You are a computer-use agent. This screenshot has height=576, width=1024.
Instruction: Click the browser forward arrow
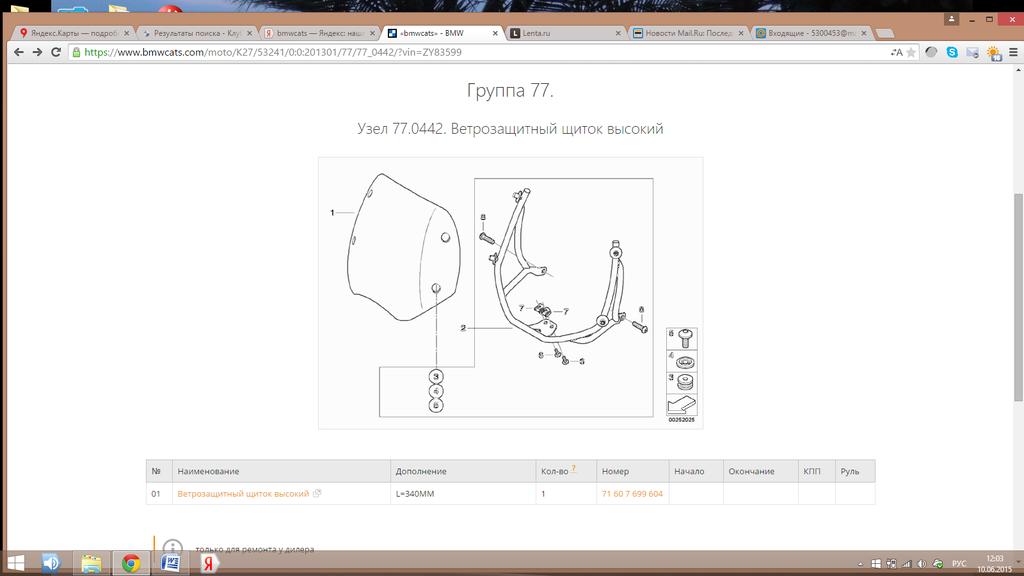pos(38,52)
